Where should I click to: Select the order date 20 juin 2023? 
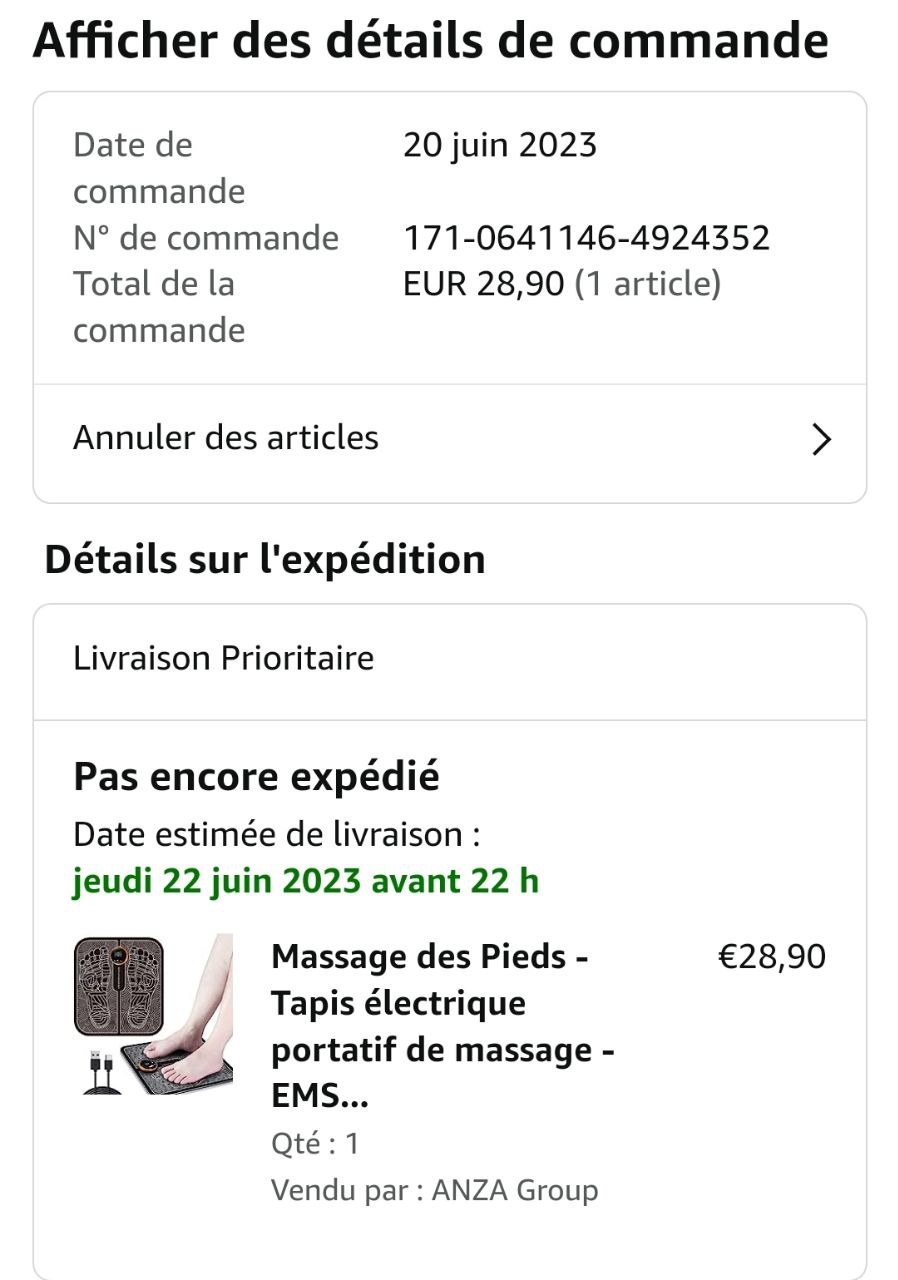click(500, 146)
